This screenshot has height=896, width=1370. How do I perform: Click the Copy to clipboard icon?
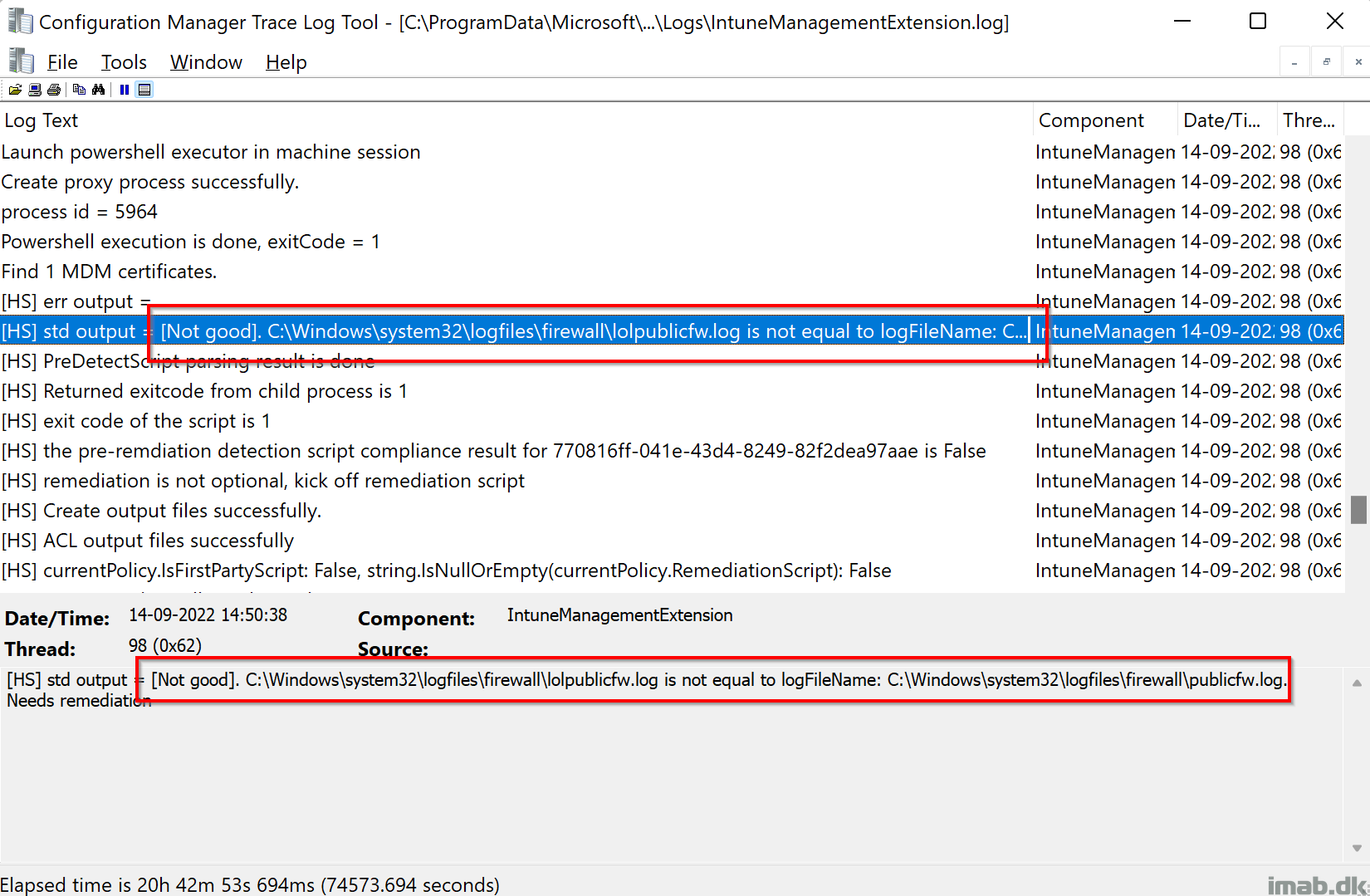(x=80, y=90)
